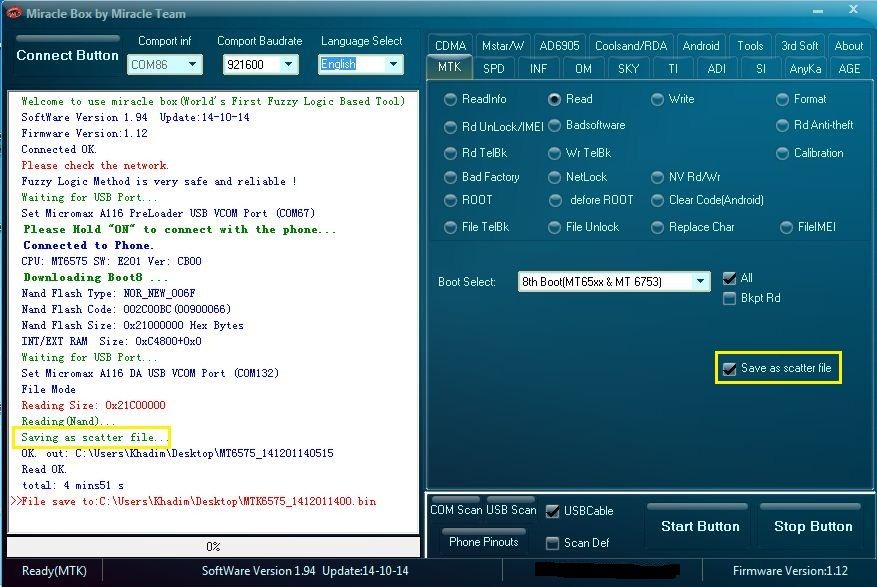Uncheck the All checkbox
Image resolution: width=877 pixels, height=587 pixels.
pos(729,278)
